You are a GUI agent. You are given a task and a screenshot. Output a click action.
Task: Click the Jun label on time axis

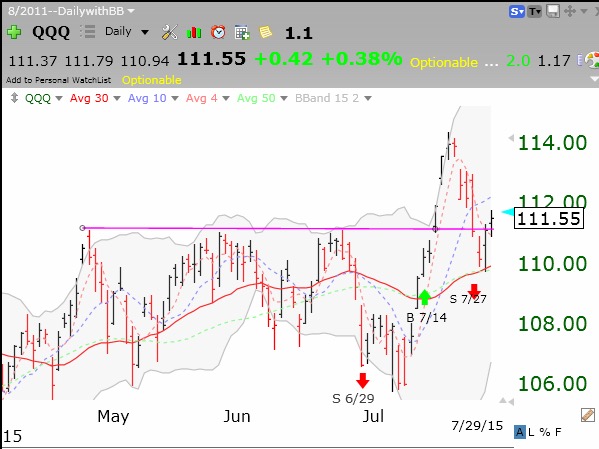(237, 416)
